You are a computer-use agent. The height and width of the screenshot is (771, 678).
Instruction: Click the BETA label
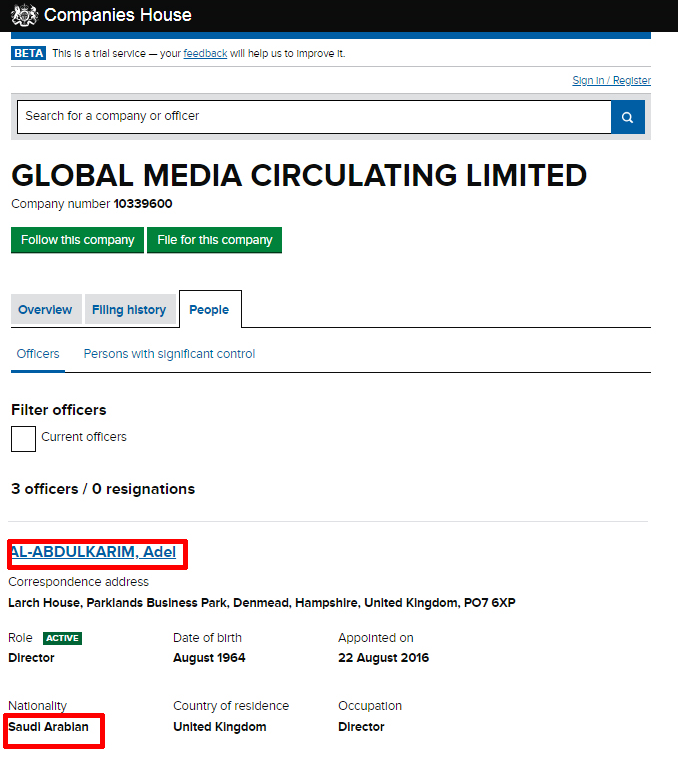click(29, 53)
